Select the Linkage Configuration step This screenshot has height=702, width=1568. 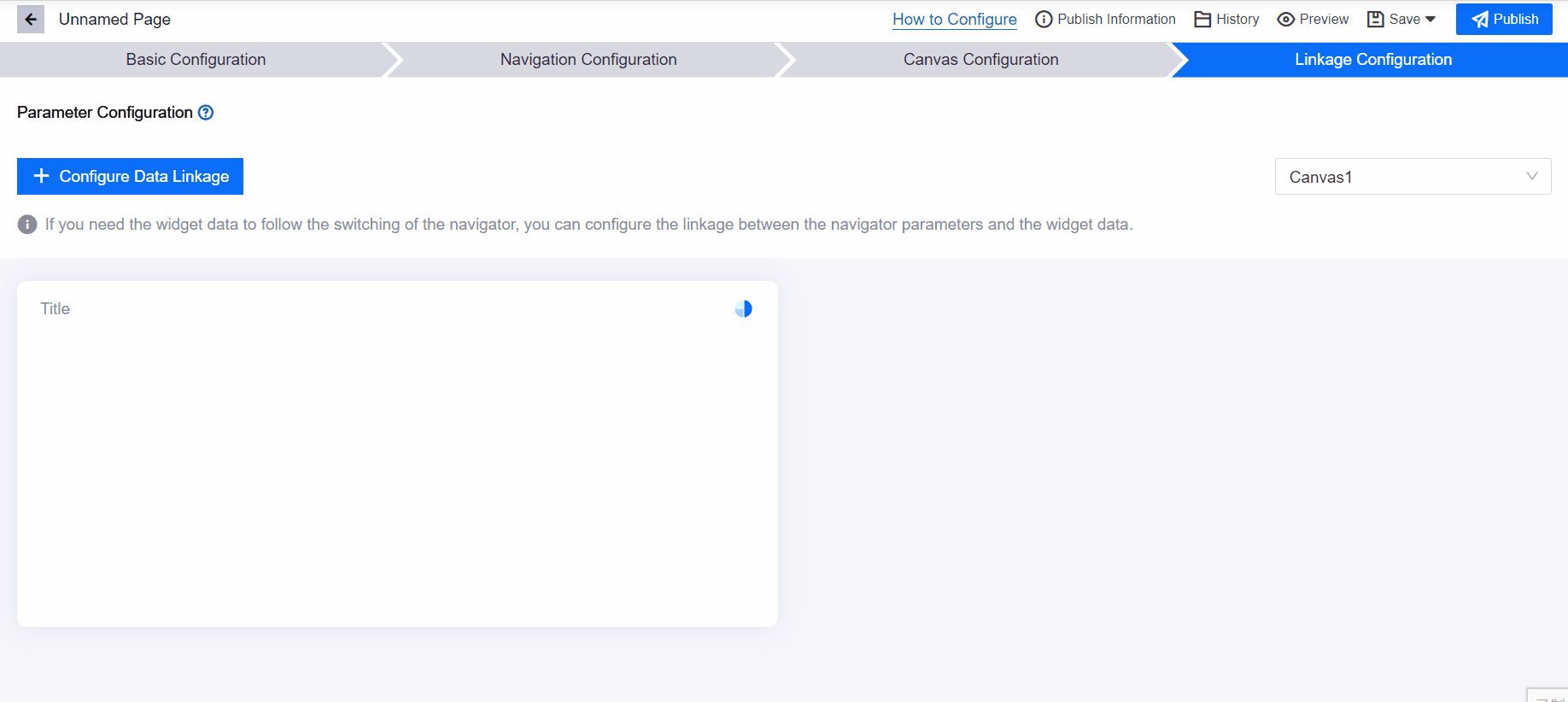click(1372, 60)
